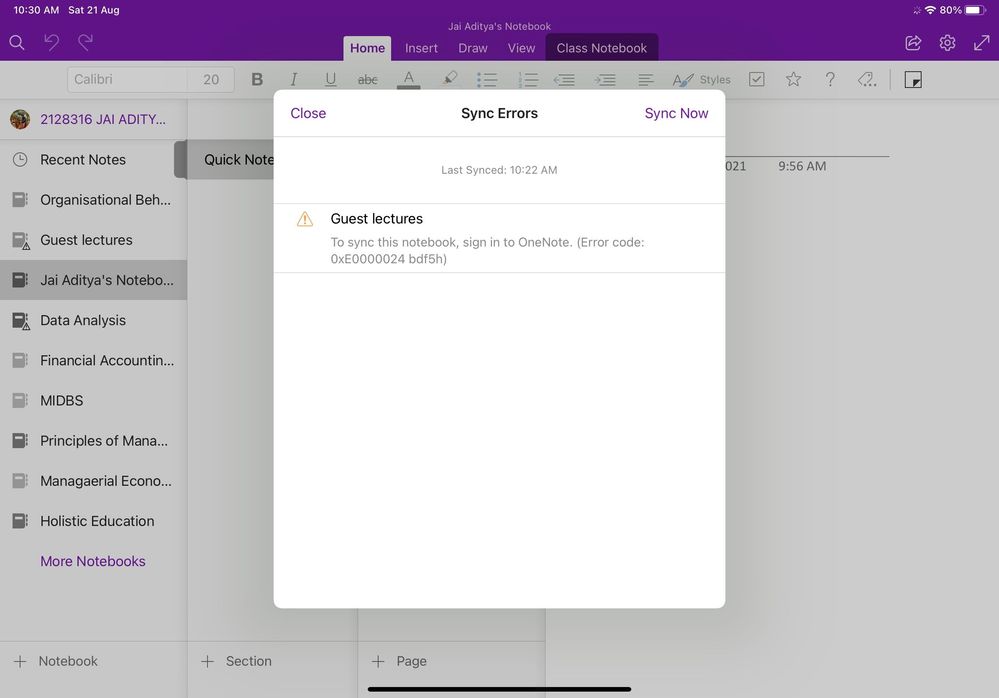Open the Calibri font name field
This screenshot has height=698, width=999.
point(127,80)
